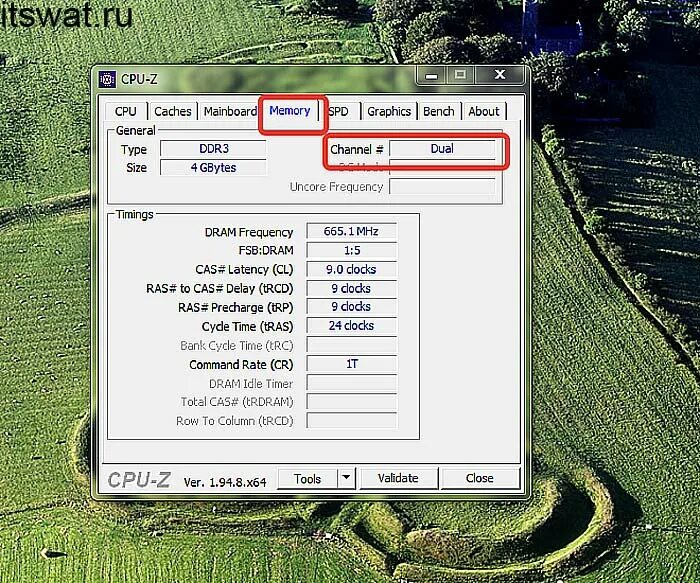Viewport: 700px width, 583px height.
Task: Click the Cycle Time (tRAS) label
Action: click(247, 327)
